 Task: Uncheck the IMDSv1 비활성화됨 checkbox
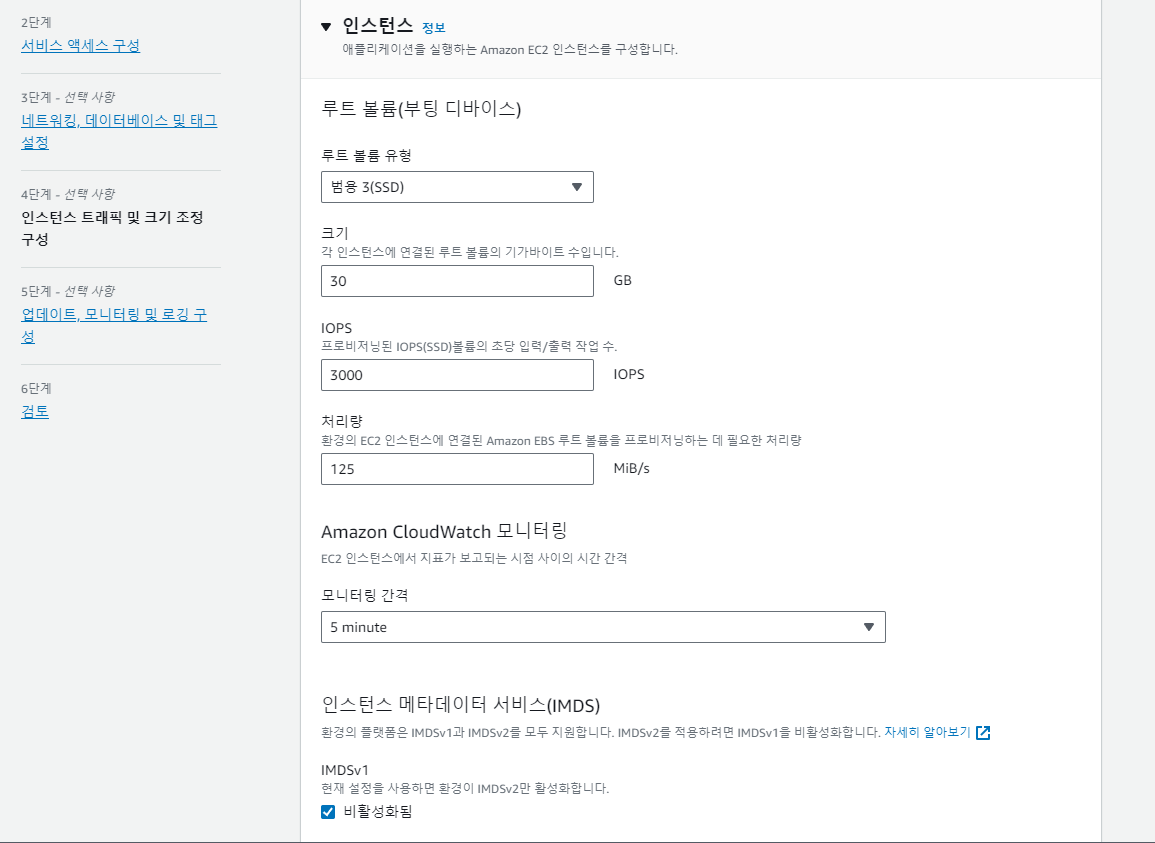(x=328, y=812)
